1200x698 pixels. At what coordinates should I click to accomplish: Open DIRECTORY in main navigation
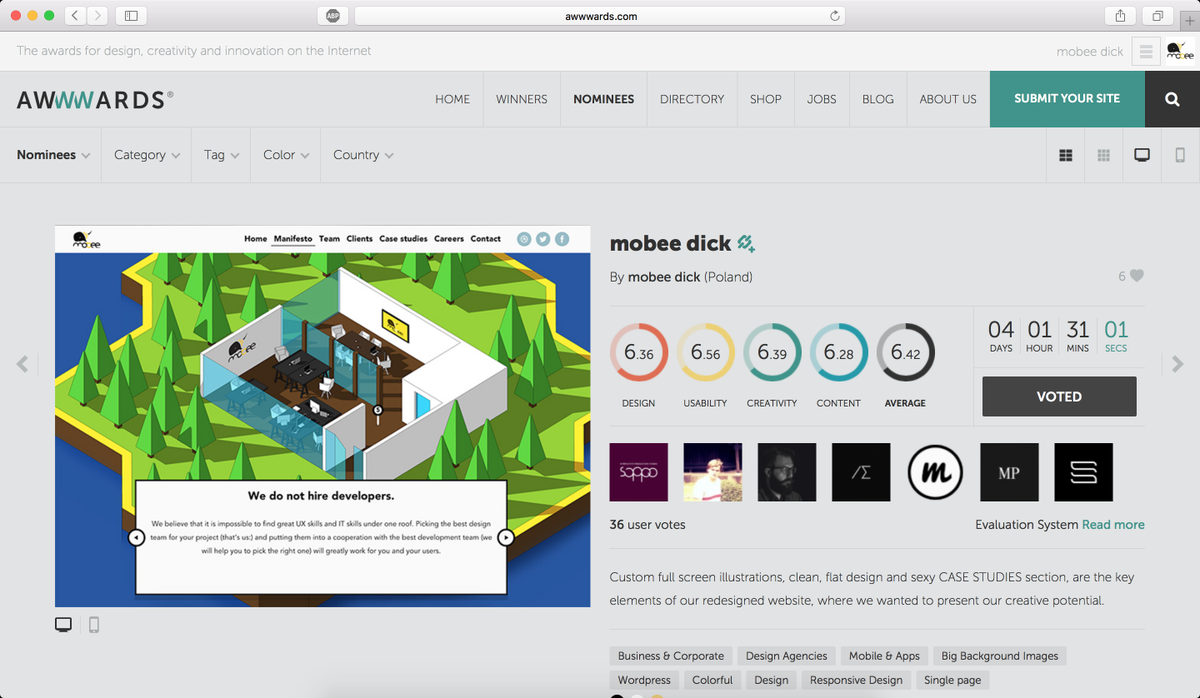692,99
